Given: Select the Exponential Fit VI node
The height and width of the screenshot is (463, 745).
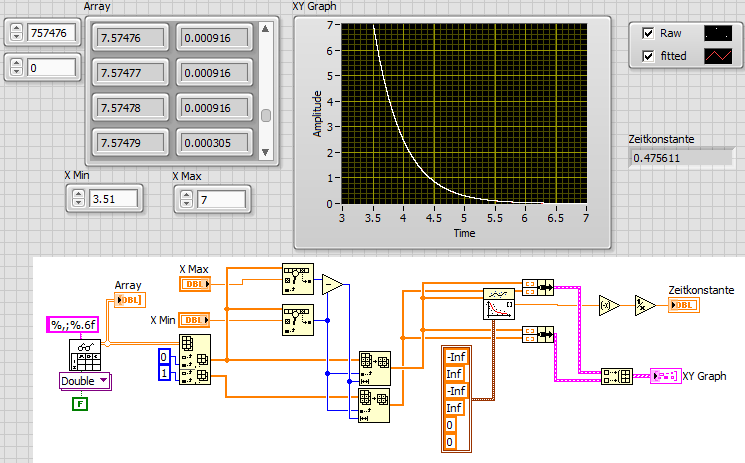Looking at the screenshot, I should 498,304.
